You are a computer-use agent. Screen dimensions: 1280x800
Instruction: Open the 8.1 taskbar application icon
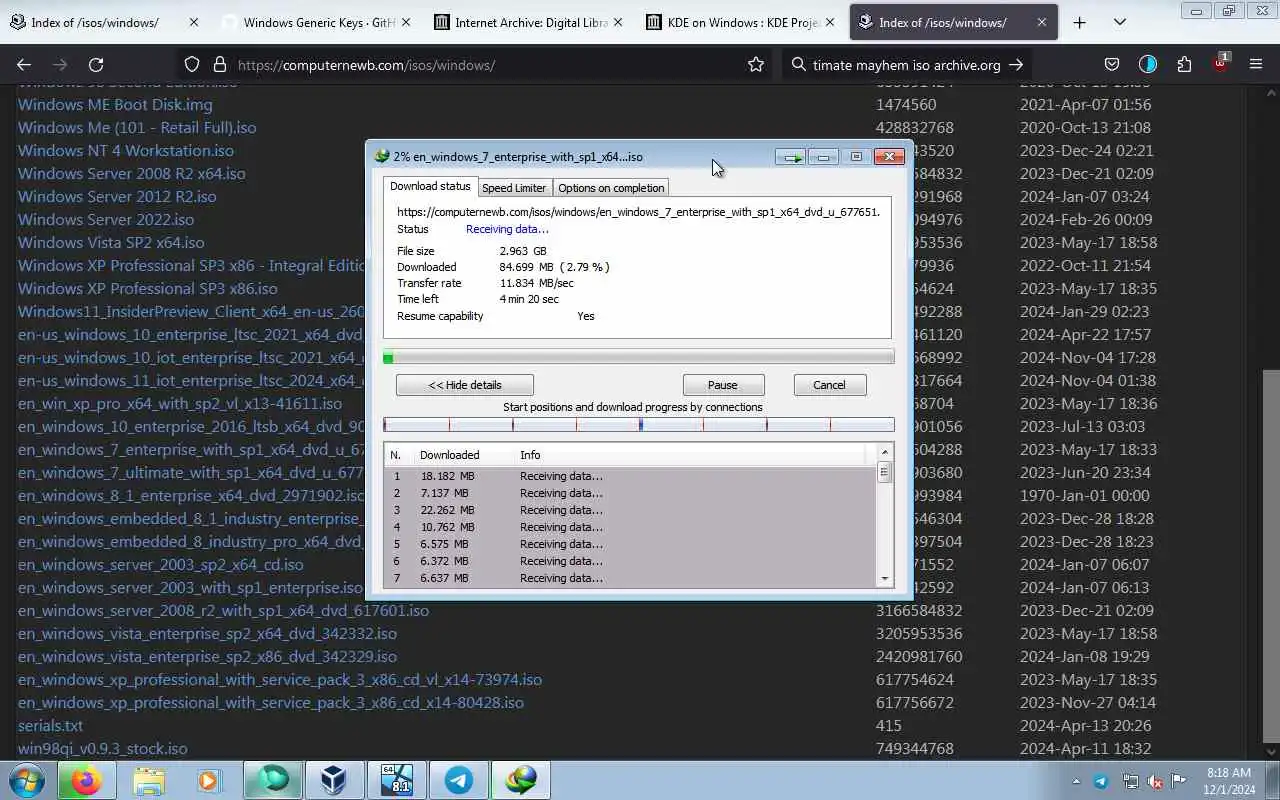tap(397, 780)
